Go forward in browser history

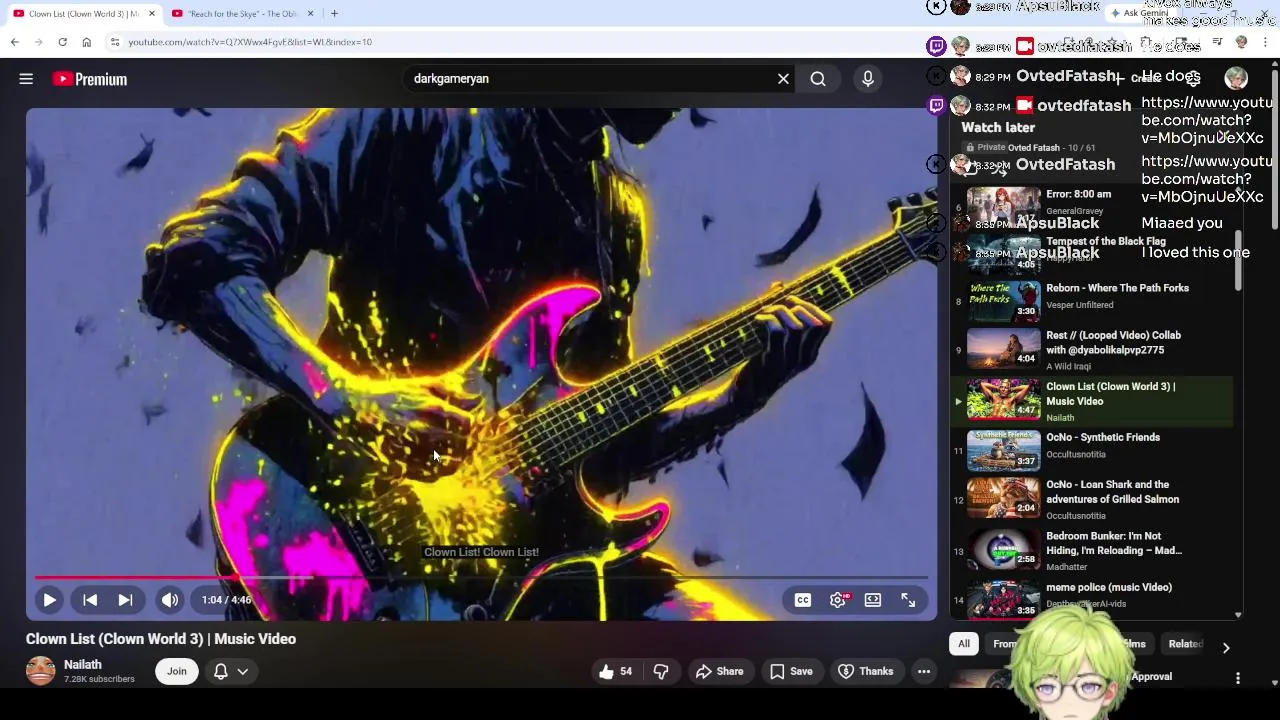pos(39,42)
